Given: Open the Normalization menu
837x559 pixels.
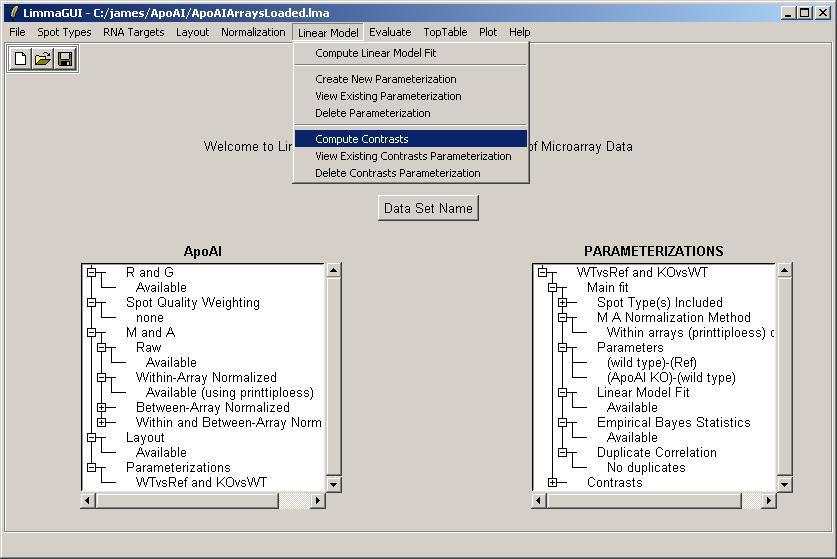Looking at the screenshot, I should click(x=253, y=32).
